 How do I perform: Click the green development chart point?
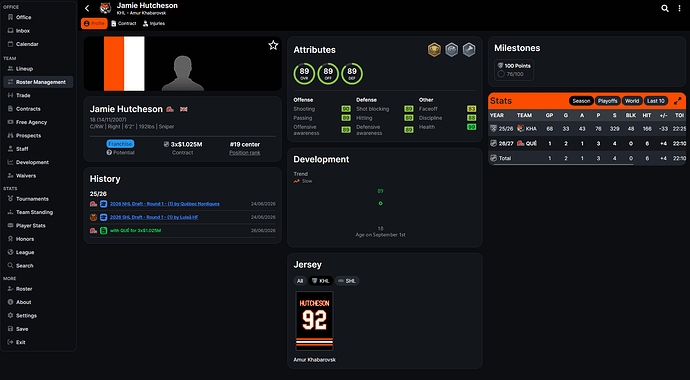[x=380, y=203]
